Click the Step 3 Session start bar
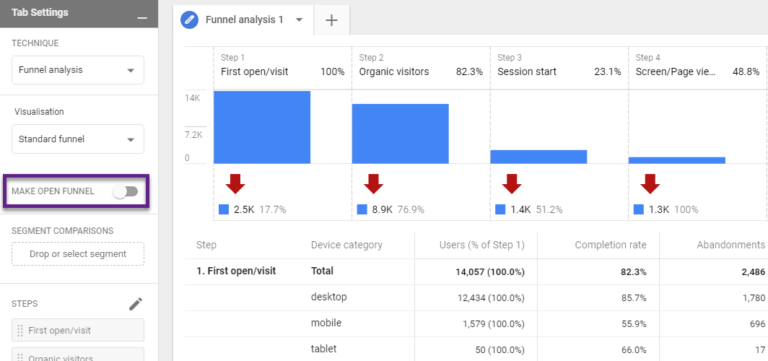The height and width of the screenshot is (361, 768). point(538,156)
